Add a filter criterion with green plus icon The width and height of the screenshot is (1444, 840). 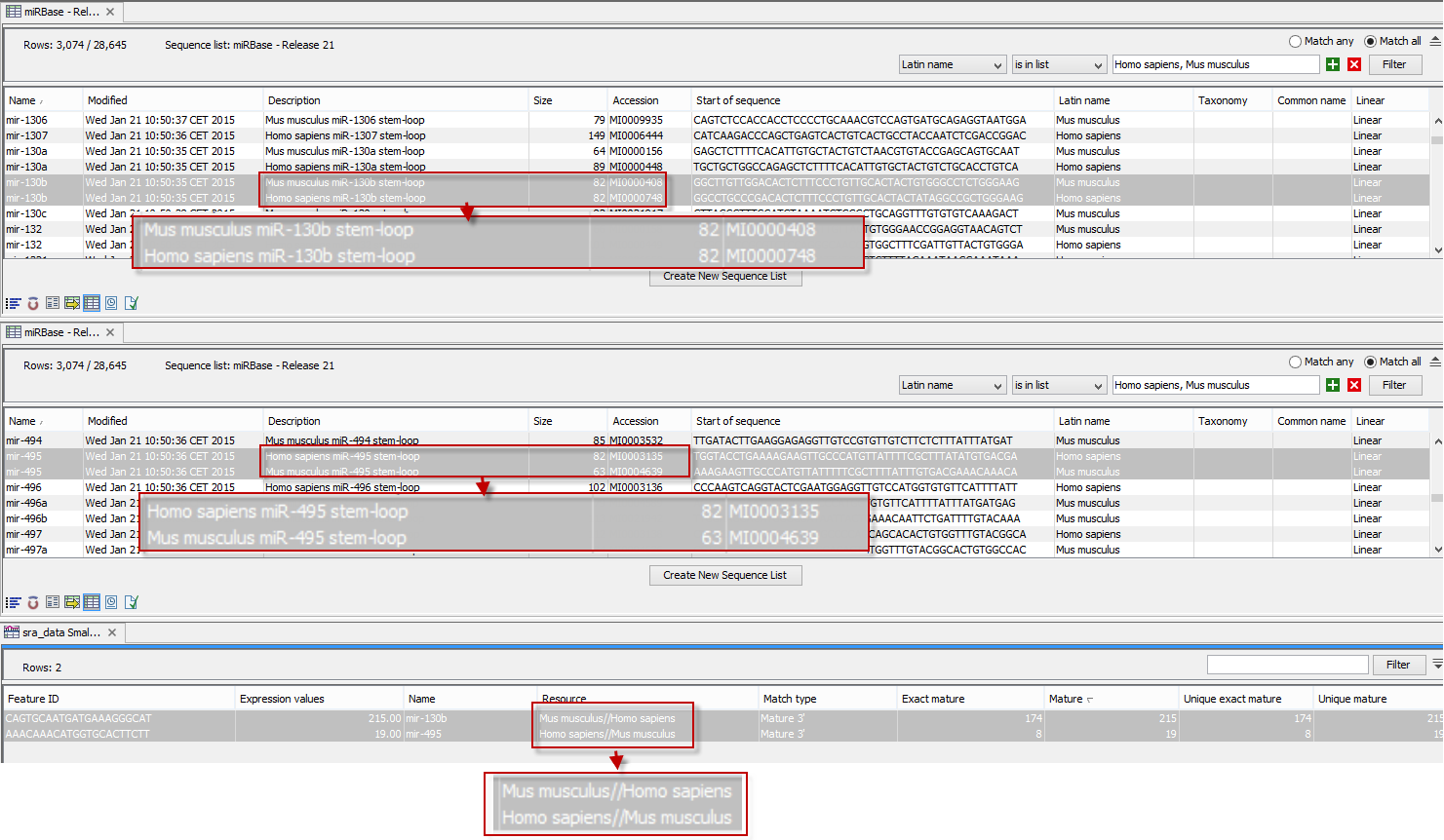(1332, 63)
